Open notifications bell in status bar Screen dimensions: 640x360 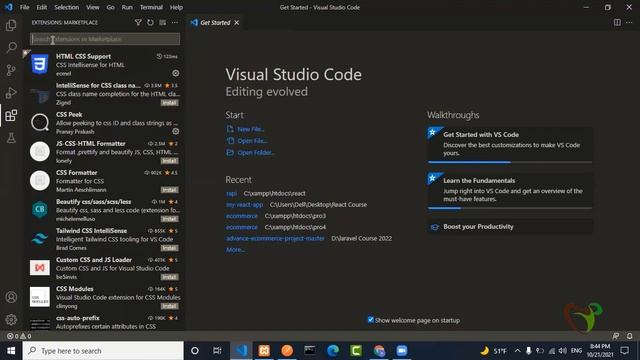pos(629,336)
